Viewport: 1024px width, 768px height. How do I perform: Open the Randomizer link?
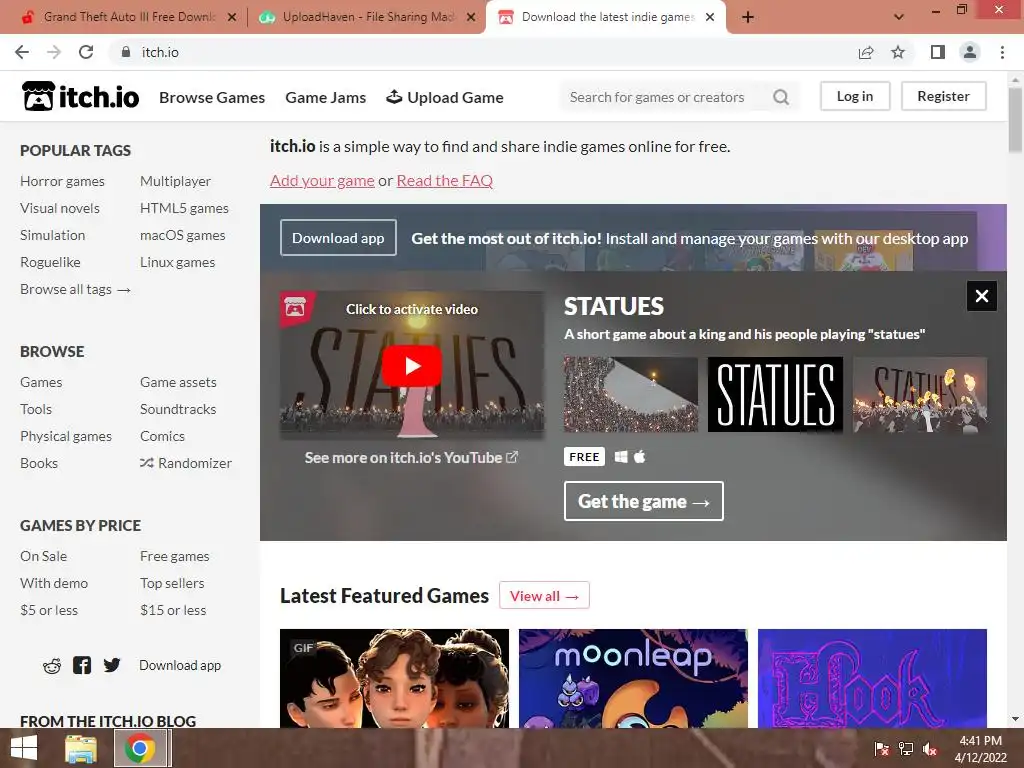coord(185,463)
